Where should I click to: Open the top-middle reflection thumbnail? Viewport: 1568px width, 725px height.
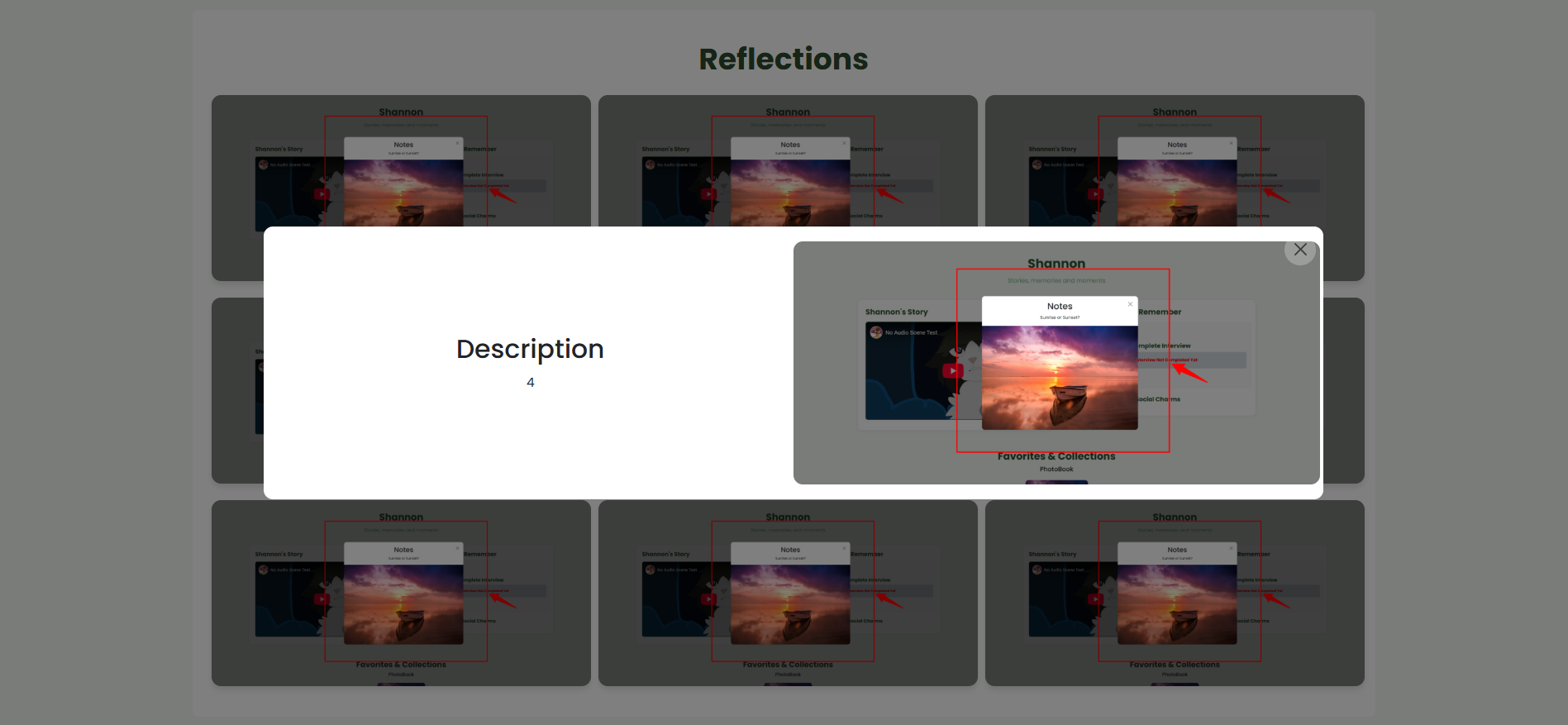787,161
